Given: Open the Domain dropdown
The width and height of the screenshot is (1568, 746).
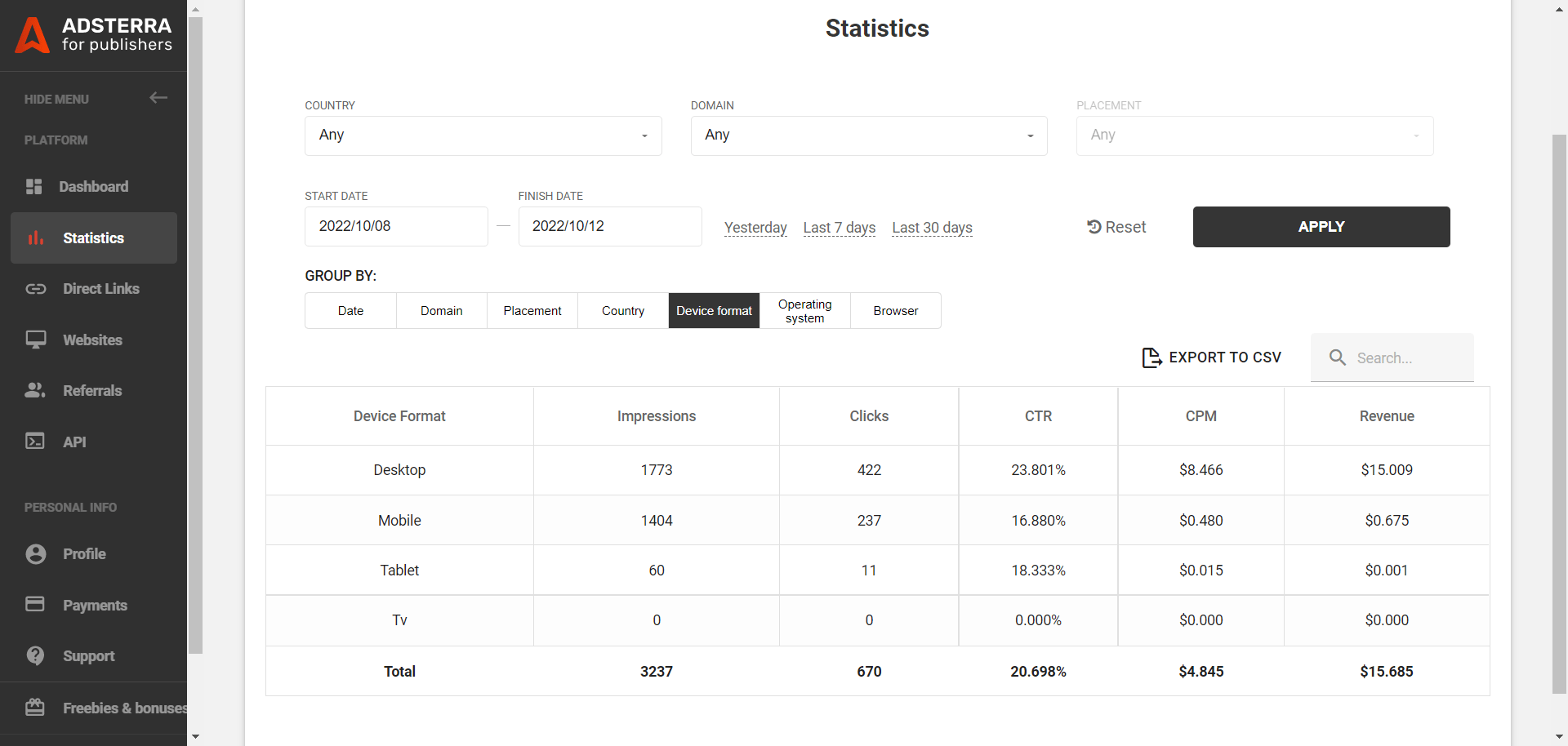Looking at the screenshot, I should (868, 135).
